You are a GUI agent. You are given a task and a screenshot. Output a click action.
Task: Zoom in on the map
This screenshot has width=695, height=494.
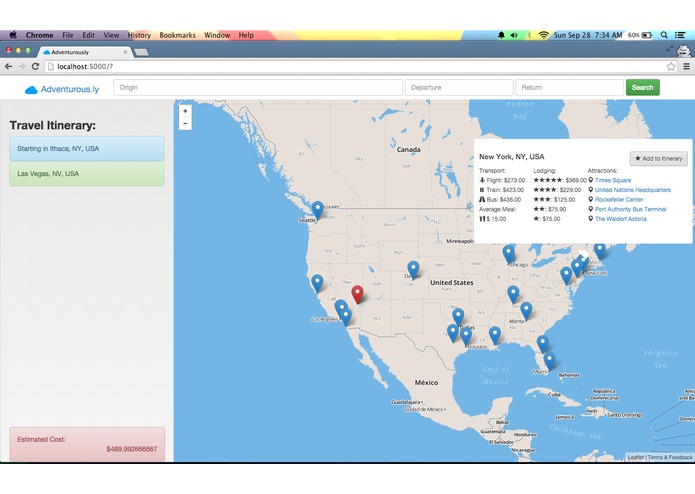pos(185,111)
